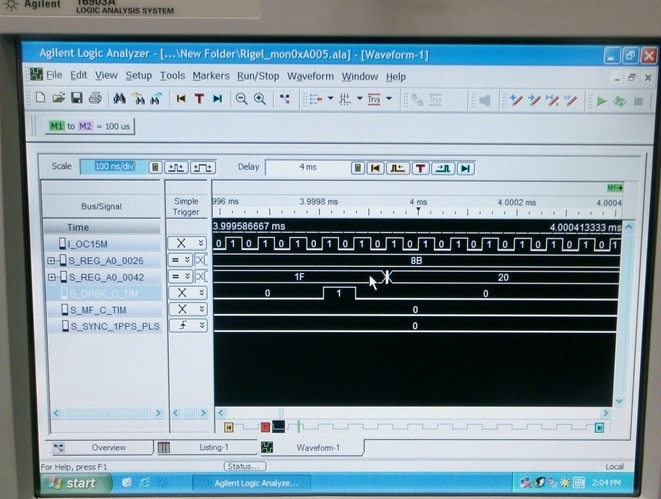The image size is (661, 499).
Task: Open the dropdown arrow beside Bus/Signal setup icon
Action: [x=331, y=99]
